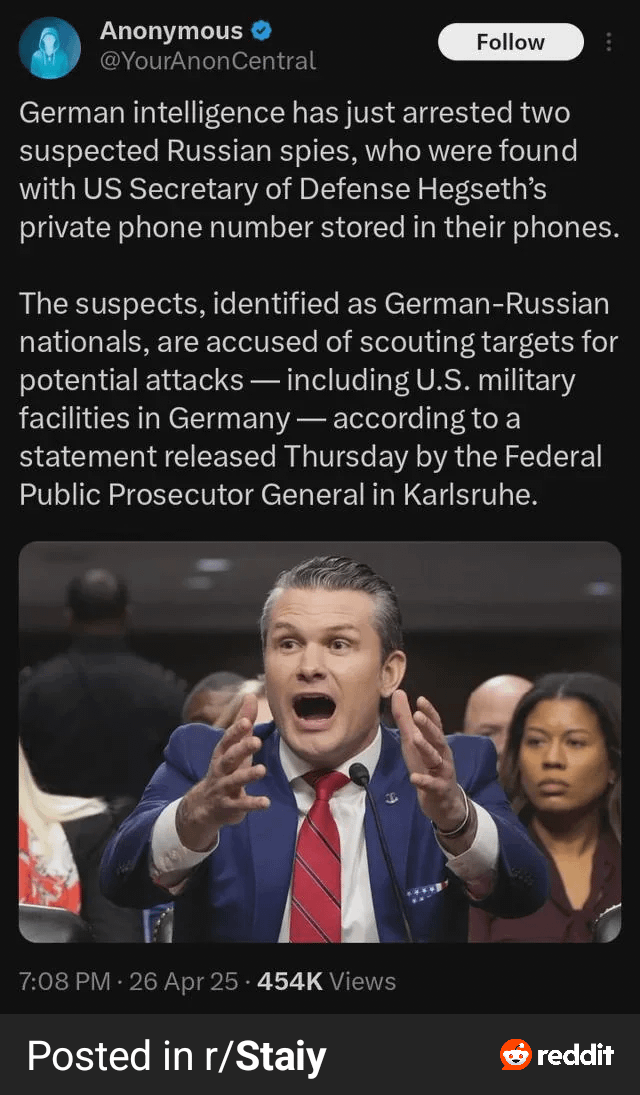This screenshot has width=640, height=1095.
Task: Click the tweet's first paragraph text
Action: pyautogui.click(x=319, y=170)
